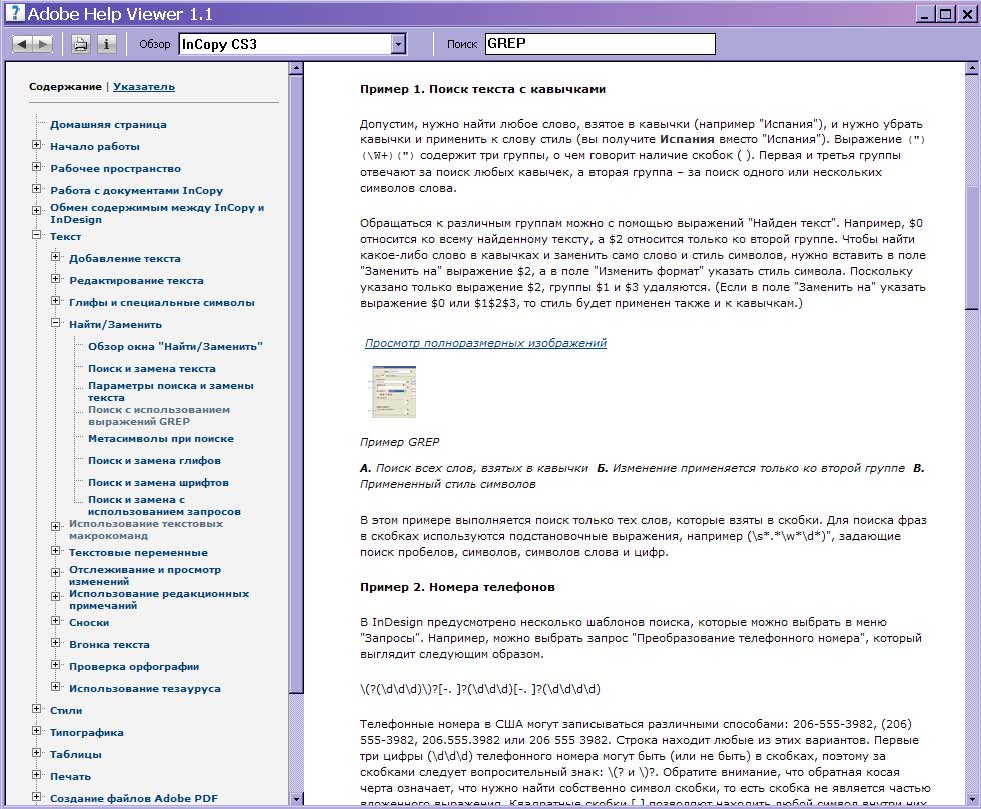Click the GREP search field
Screen dimensions: 981x809
pyautogui.click(x=599, y=44)
